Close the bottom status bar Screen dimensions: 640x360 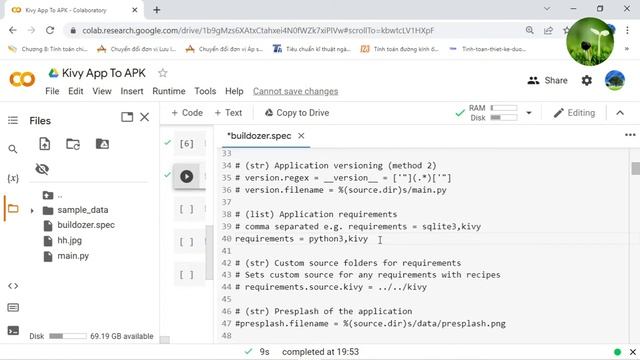click(x=633, y=352)
